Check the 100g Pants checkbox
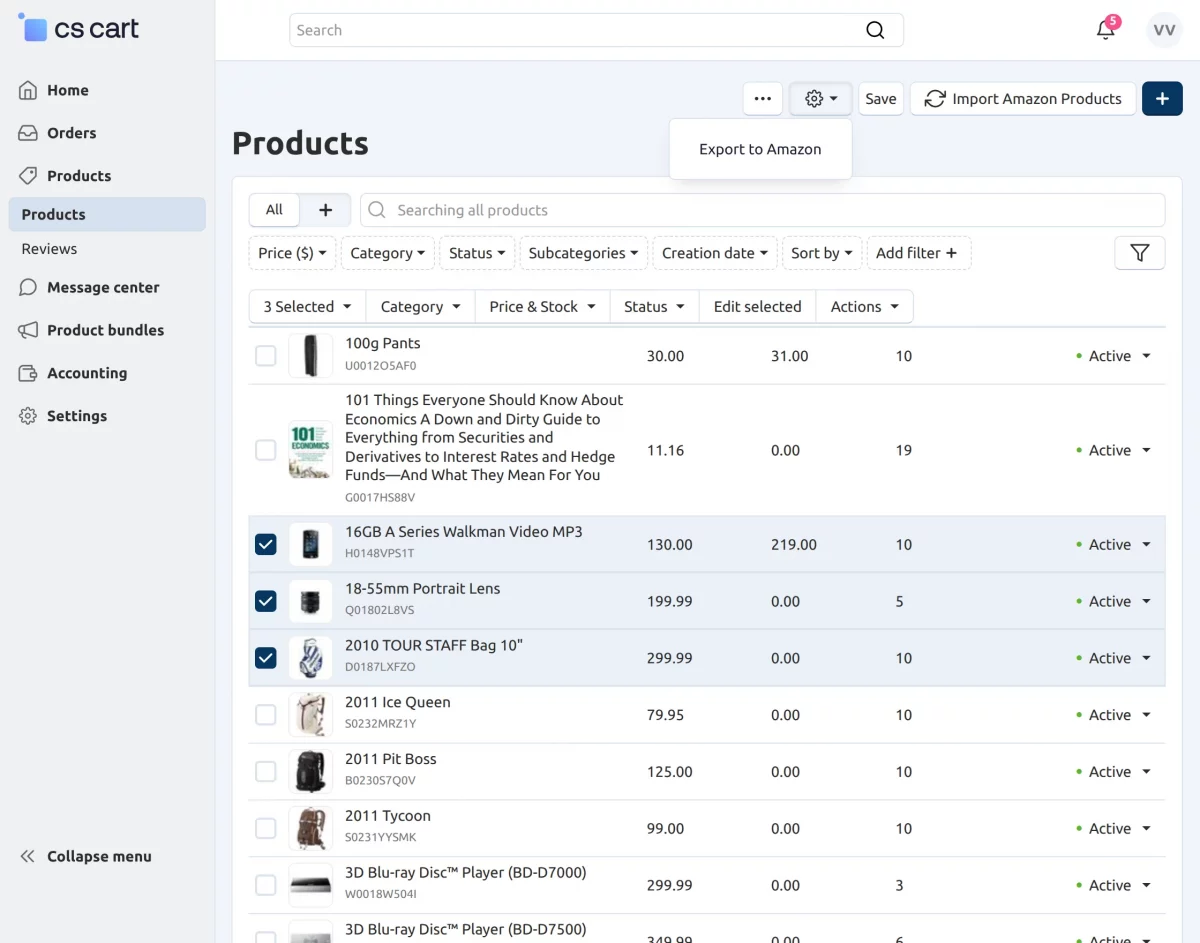Screen dimensions: 1200x943 [265, 356]
